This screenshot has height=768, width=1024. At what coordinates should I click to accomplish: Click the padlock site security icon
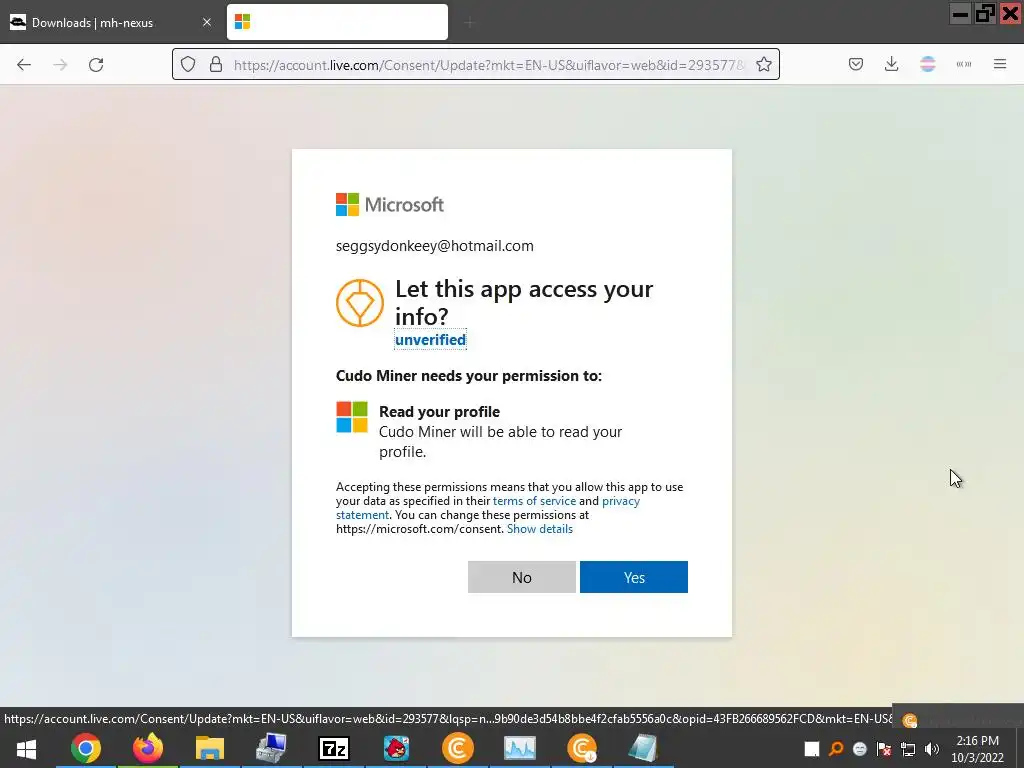pyautogui.click(x=216, y=64)
